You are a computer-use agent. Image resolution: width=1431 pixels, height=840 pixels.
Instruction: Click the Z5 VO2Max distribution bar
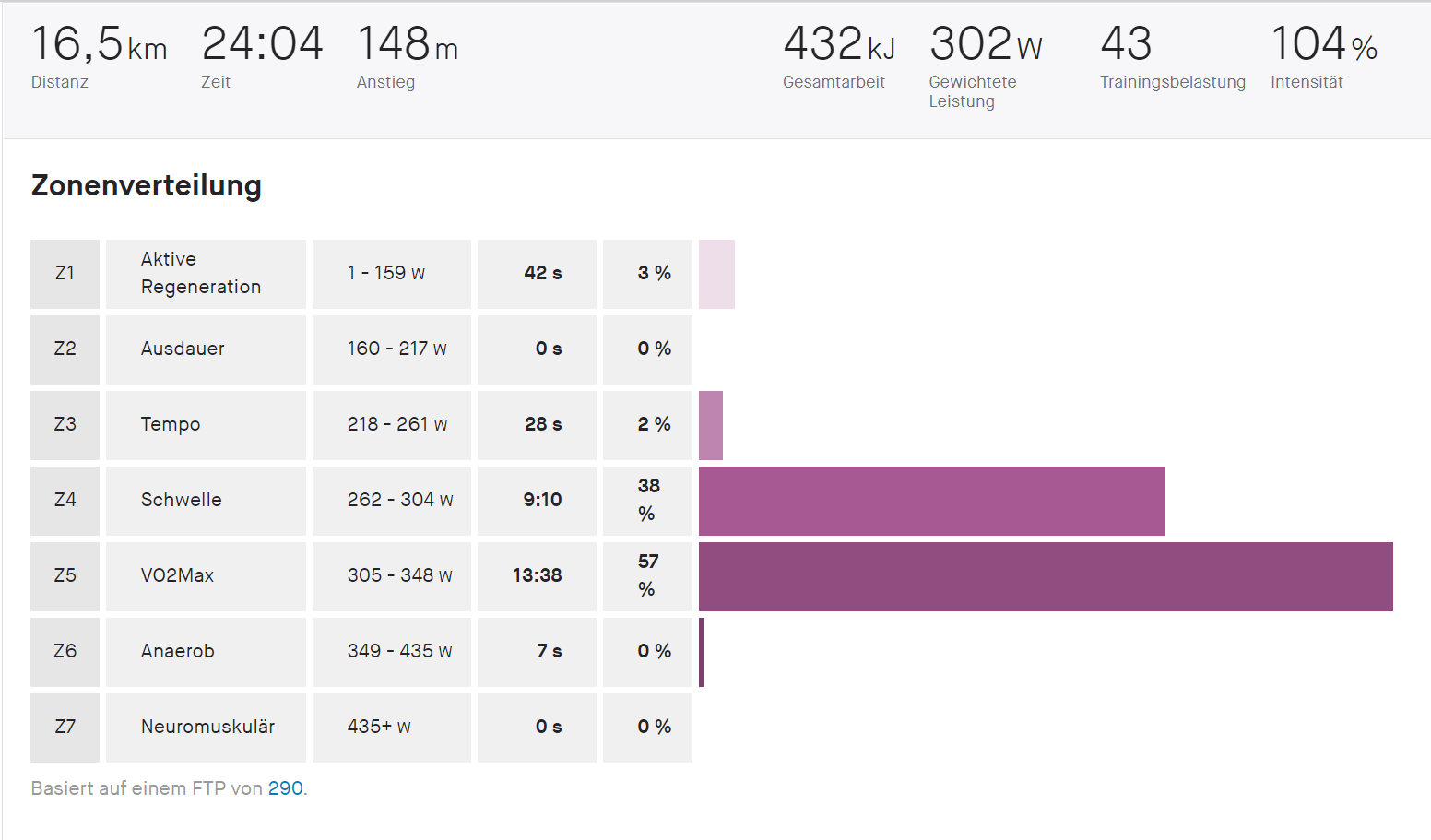click(x=1046, y=577)
